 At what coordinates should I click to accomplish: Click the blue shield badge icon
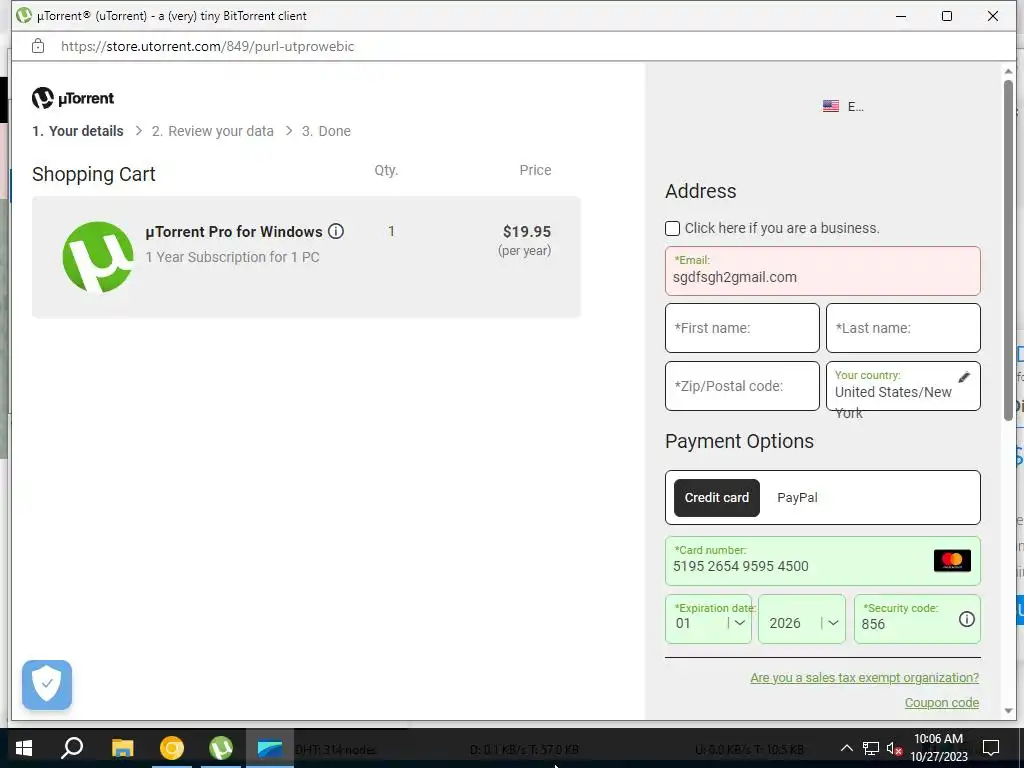47,684
